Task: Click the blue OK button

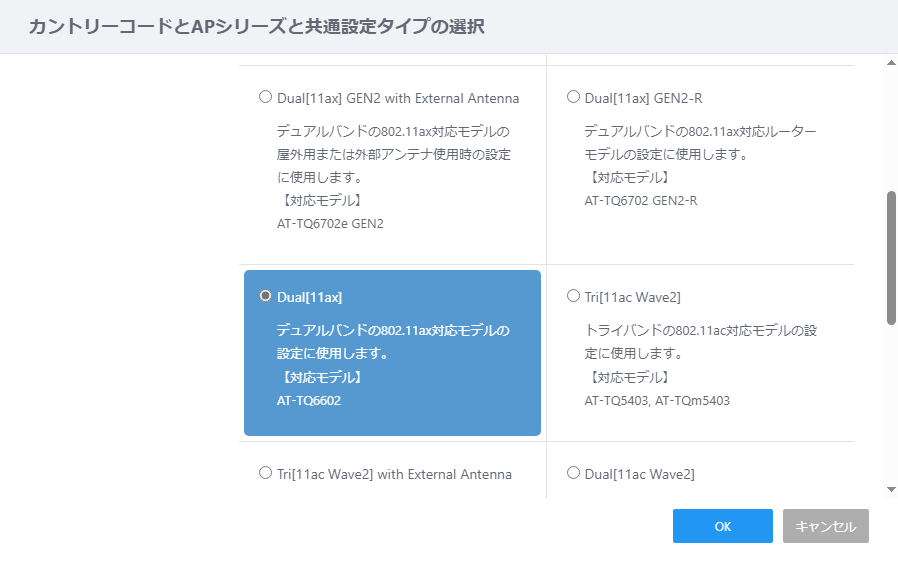Action: pos(723,526)
